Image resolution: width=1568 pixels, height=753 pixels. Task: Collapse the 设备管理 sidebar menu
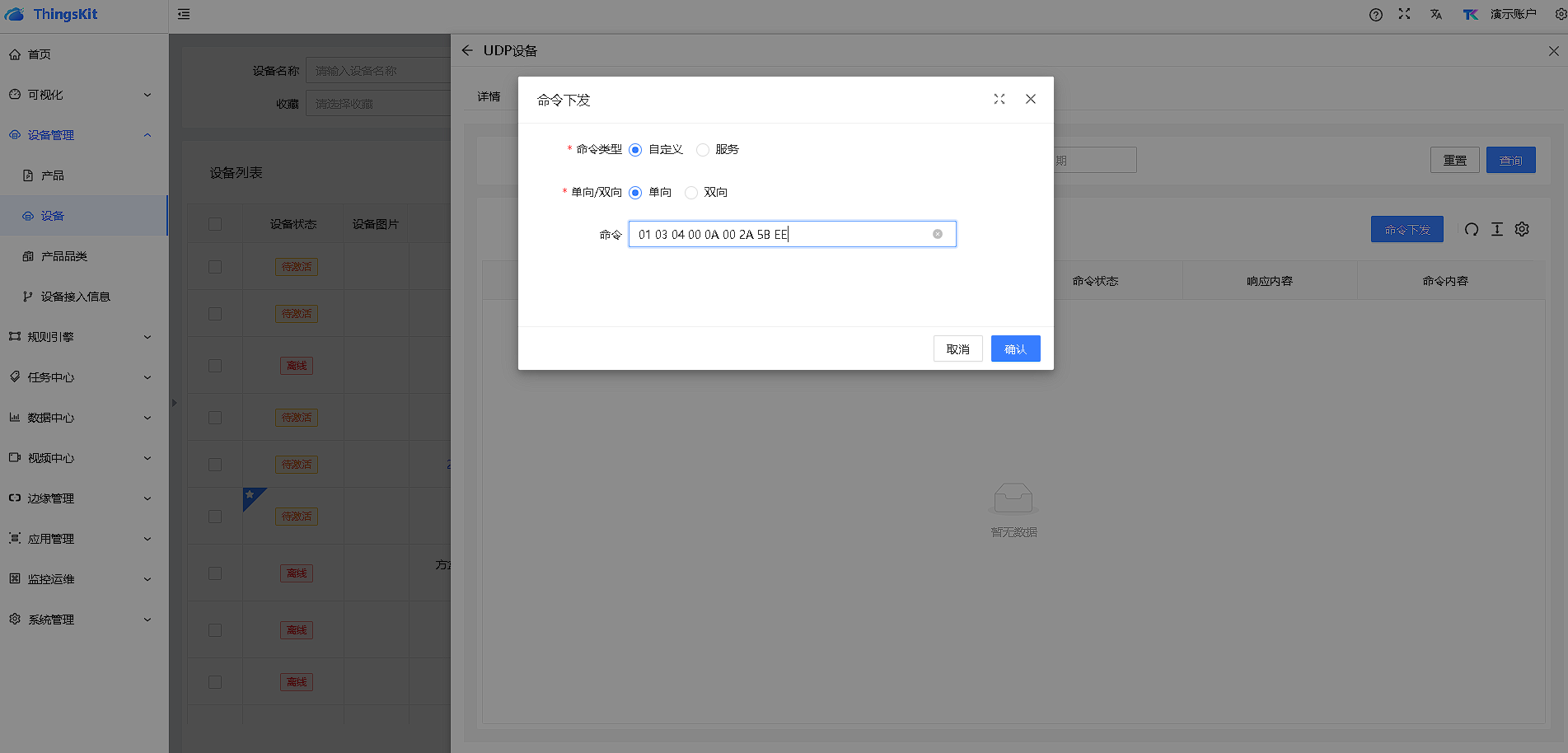pyautogui.click(x=82, y=135)
